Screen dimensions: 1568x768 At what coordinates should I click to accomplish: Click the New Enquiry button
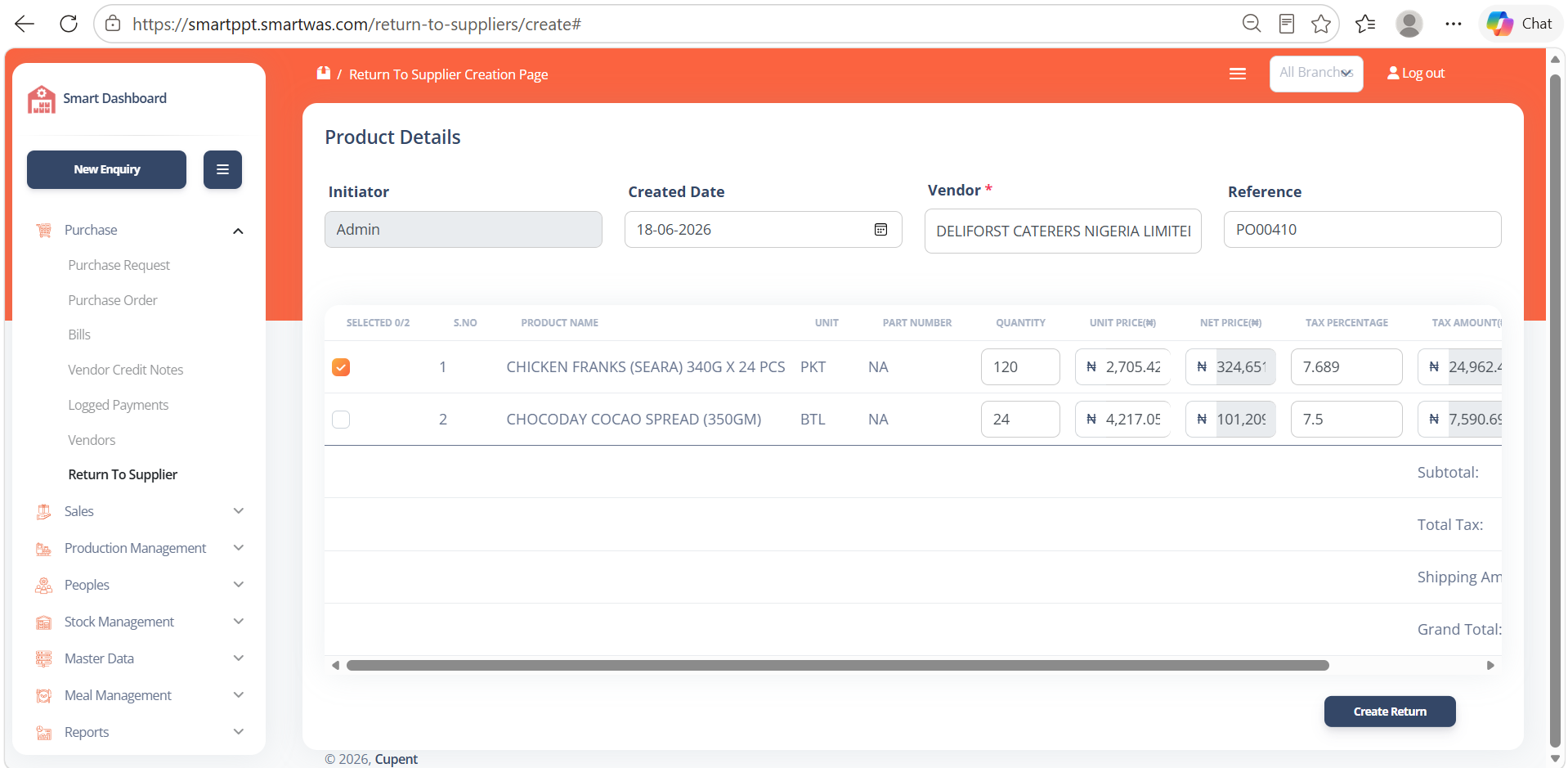pyautogui.click(x=106, y=169)
